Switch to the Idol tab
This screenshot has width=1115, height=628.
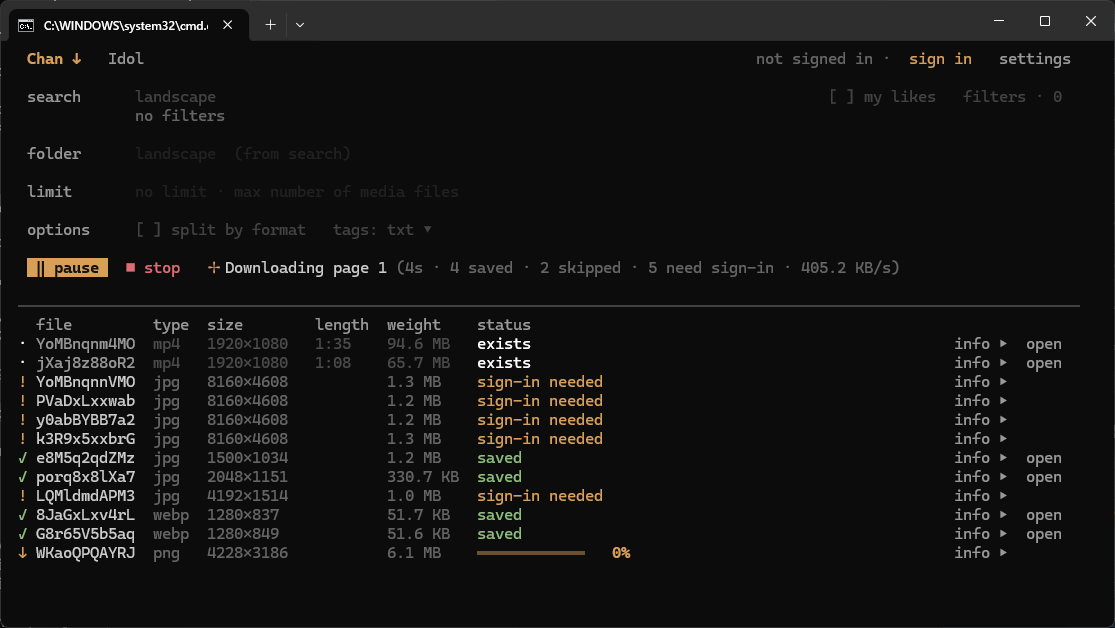126,59
